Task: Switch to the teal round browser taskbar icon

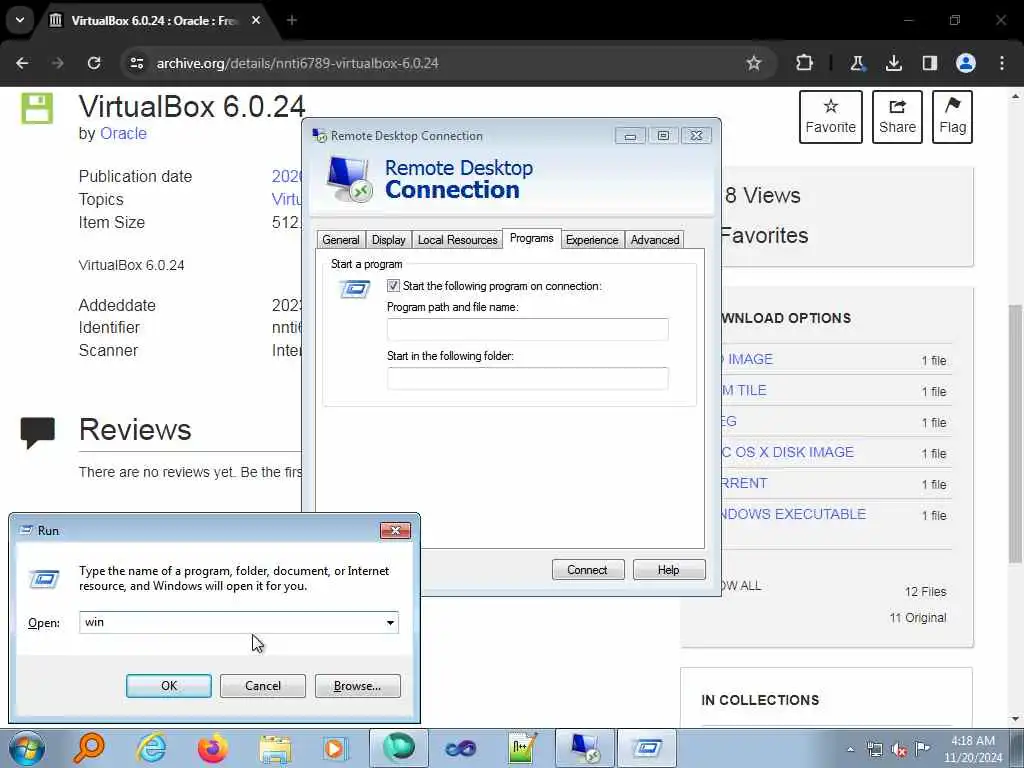Action: [398, 748]
